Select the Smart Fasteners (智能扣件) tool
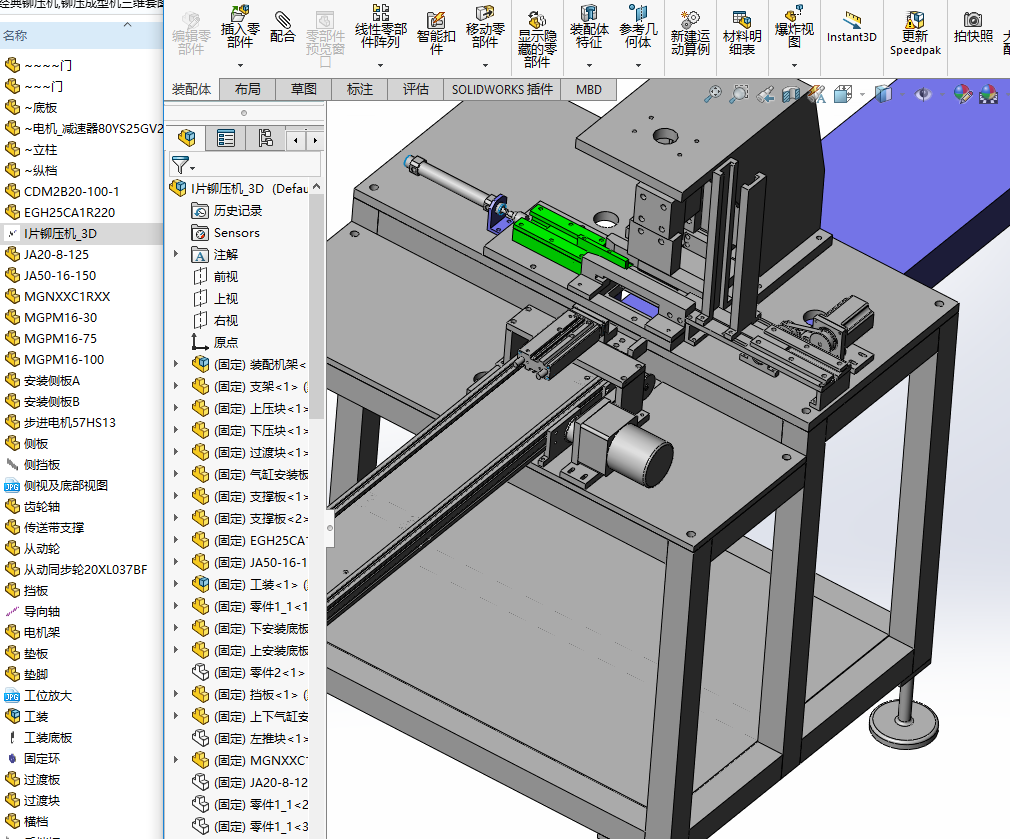The width and height of the screenshot is (1010, 839). (x=436, y=29)
